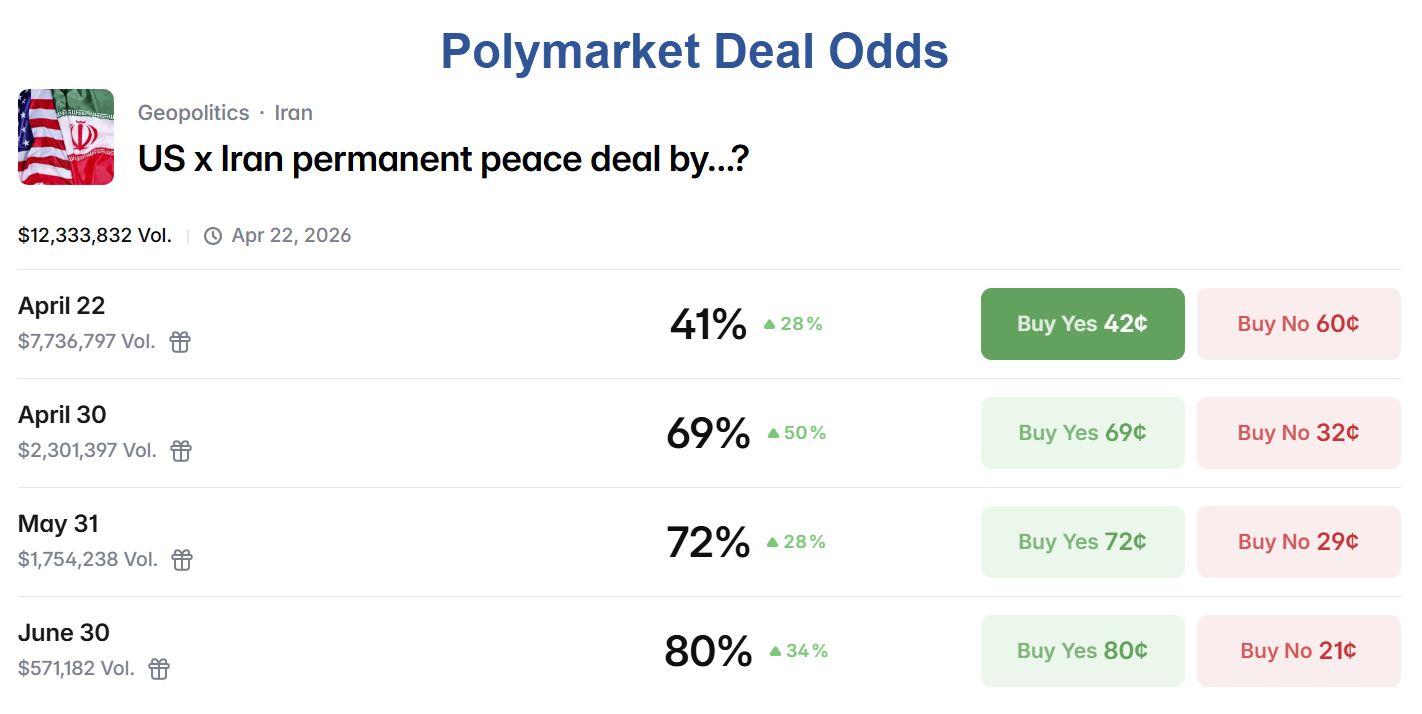Open the Geopolitics category link
Screen dimensions: 1422x714
[x=193, y=113]
